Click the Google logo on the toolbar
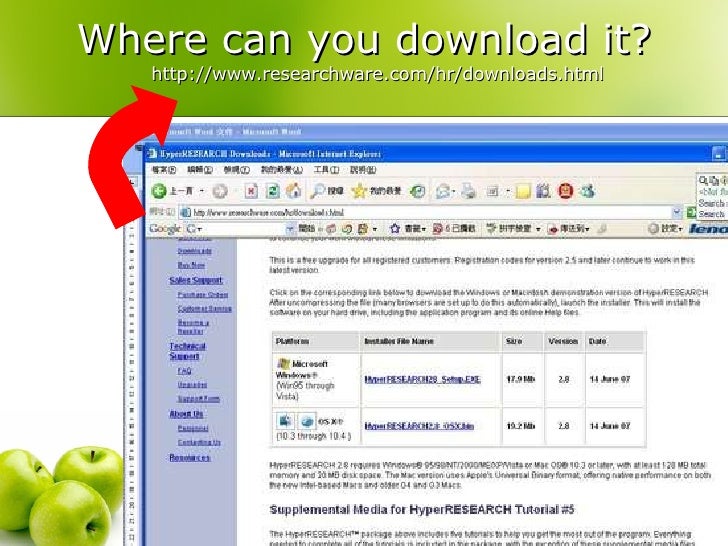 165,228
